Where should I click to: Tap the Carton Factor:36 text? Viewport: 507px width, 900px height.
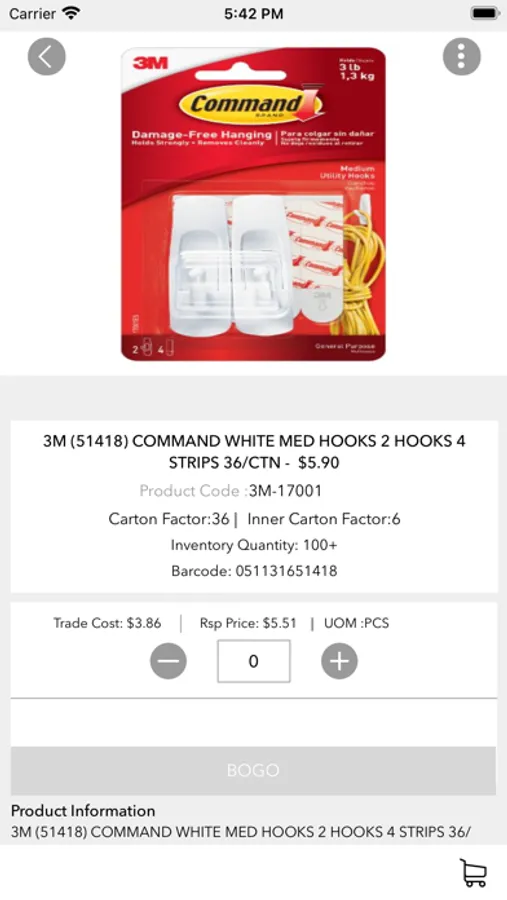click(169, 519)
